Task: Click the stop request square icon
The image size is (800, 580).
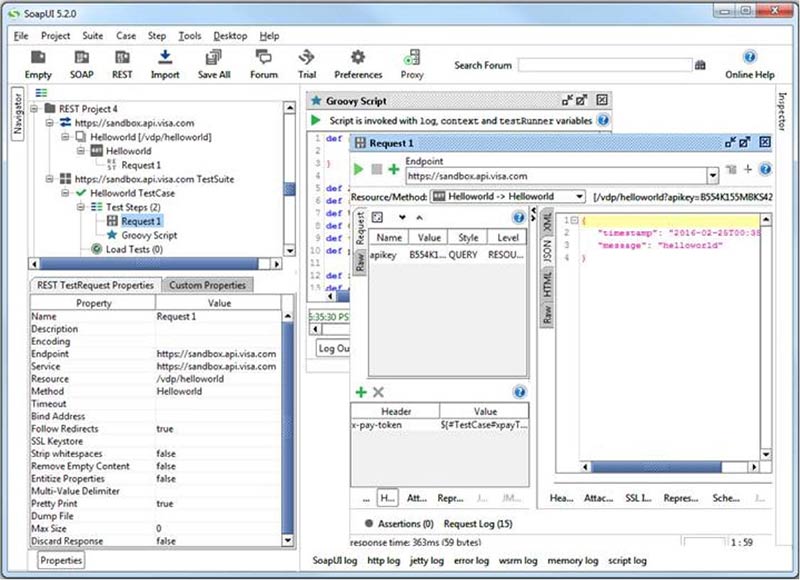Action: (x=377, y=169)
